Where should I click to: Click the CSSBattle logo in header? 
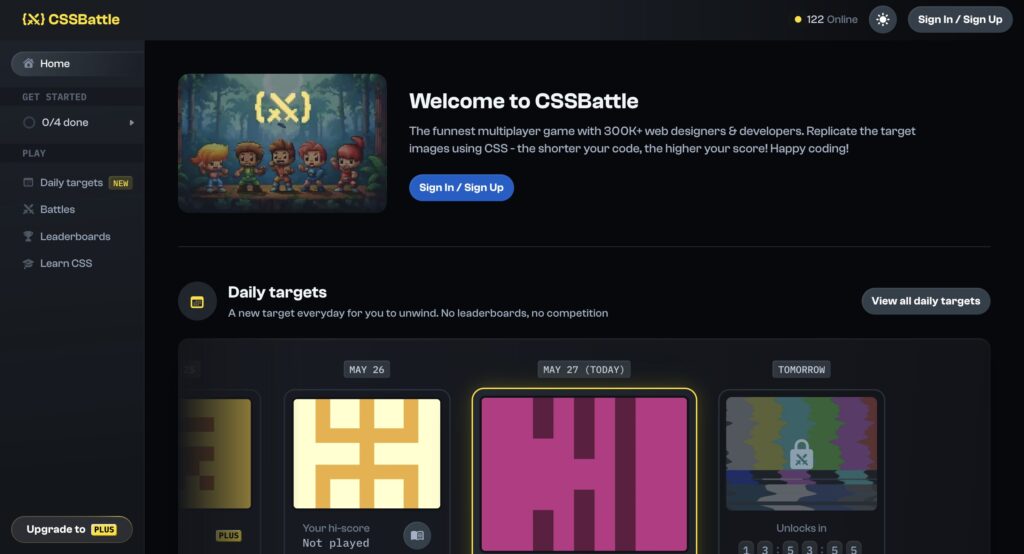71,20
